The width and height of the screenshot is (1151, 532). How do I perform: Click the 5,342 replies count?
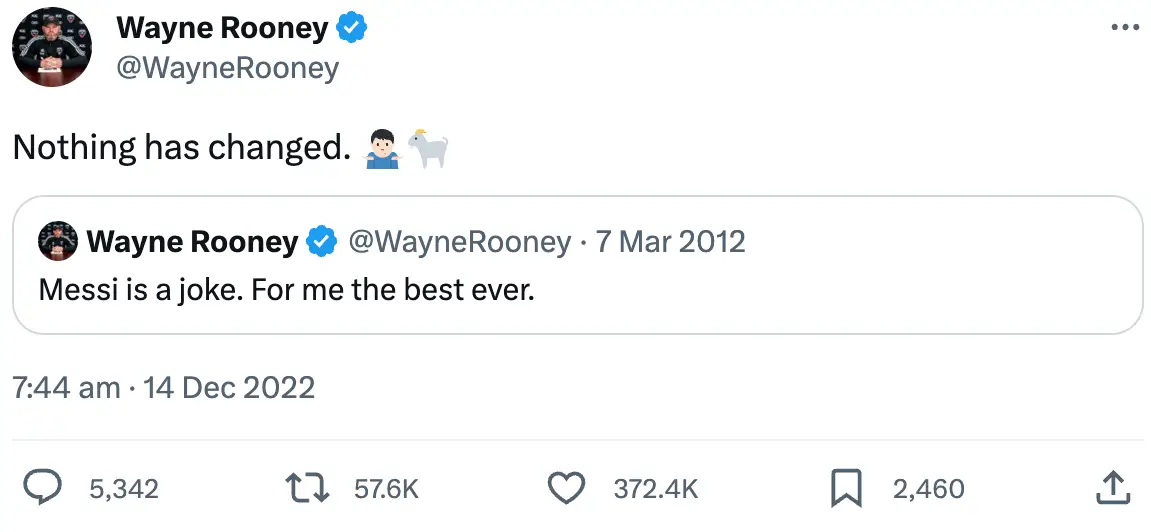pyautogui.click(x=124, y=489)
